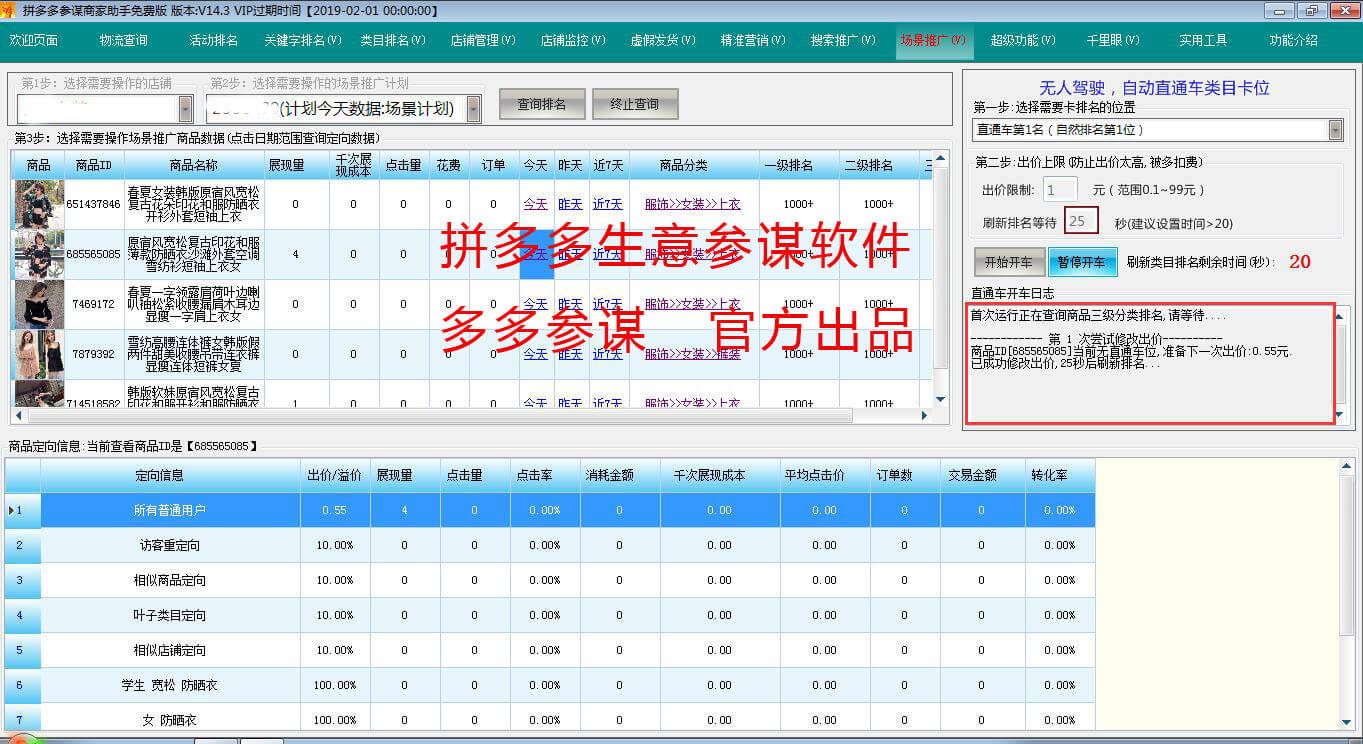Select product thumbnail for ID 7879392
This screenshot has width=1363, height=744.
[39, 354]
